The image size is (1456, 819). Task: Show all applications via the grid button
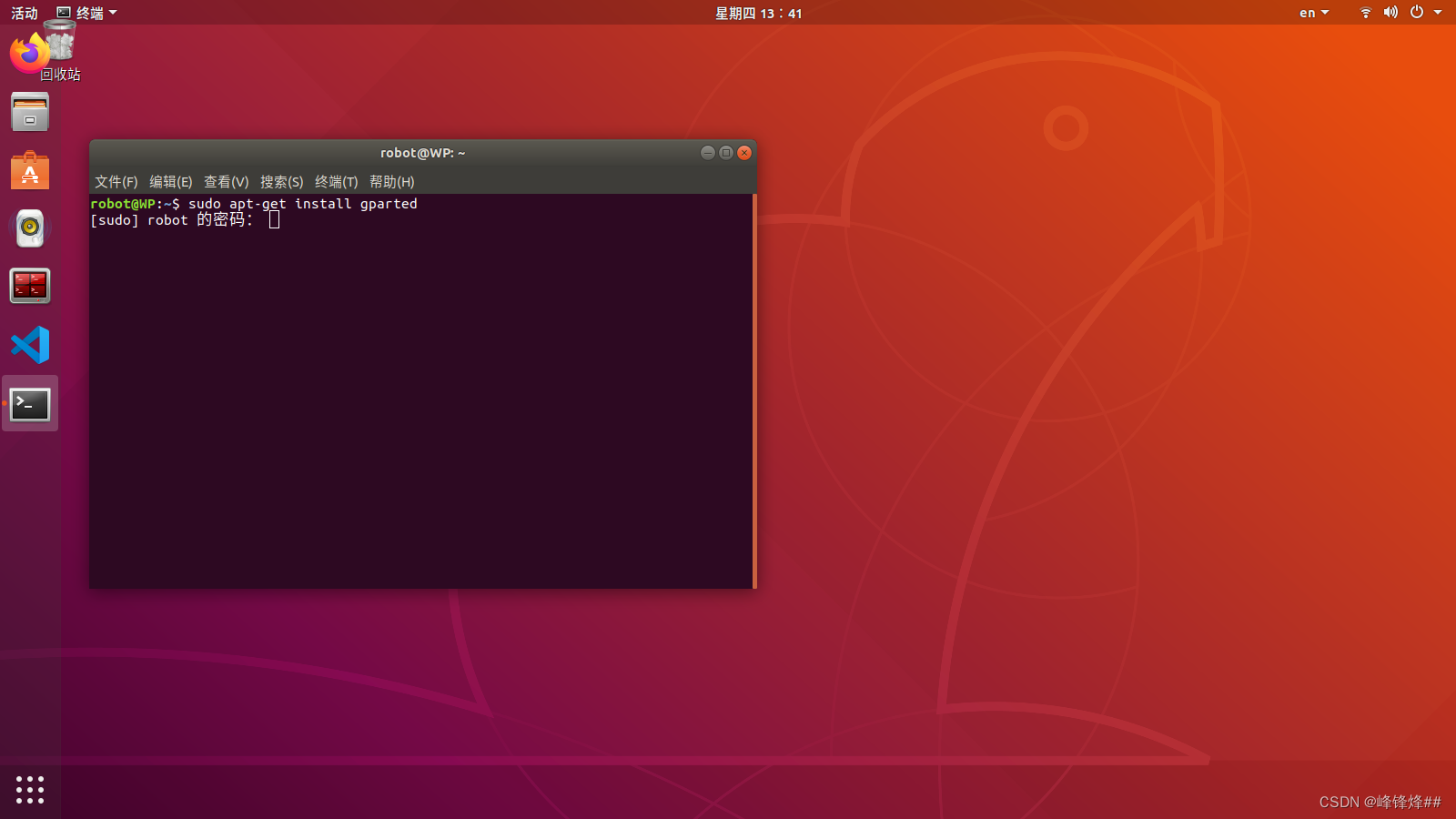click(x=30, y=790)
